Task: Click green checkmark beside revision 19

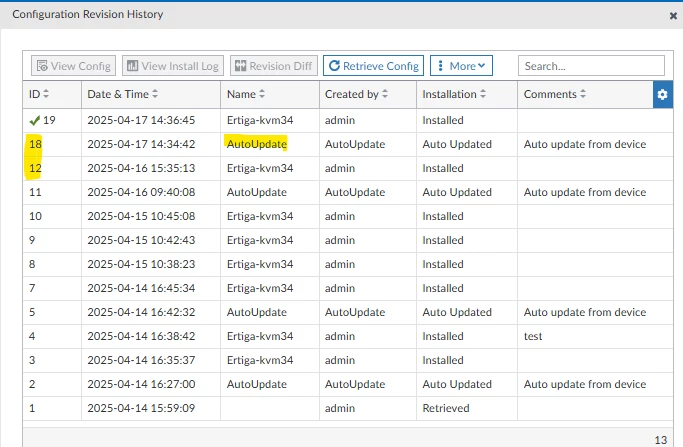Action: click(x=34, y=120)
